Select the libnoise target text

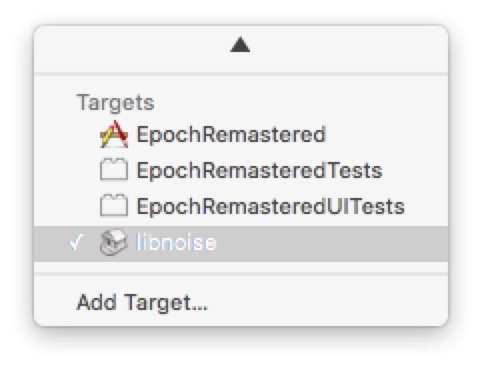176,242
